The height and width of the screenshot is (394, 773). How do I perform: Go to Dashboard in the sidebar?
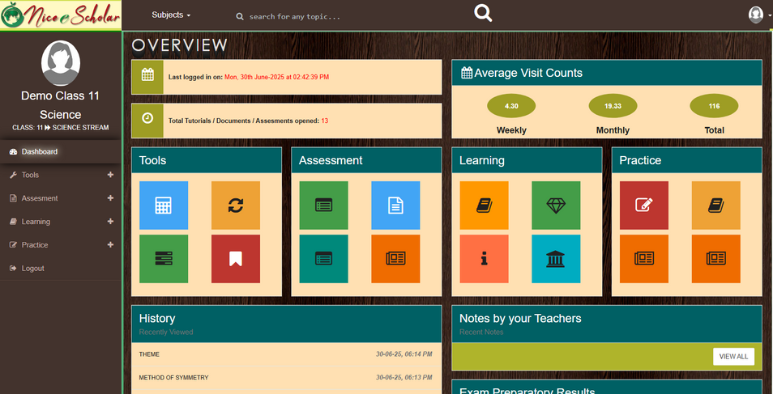[61, 152]
